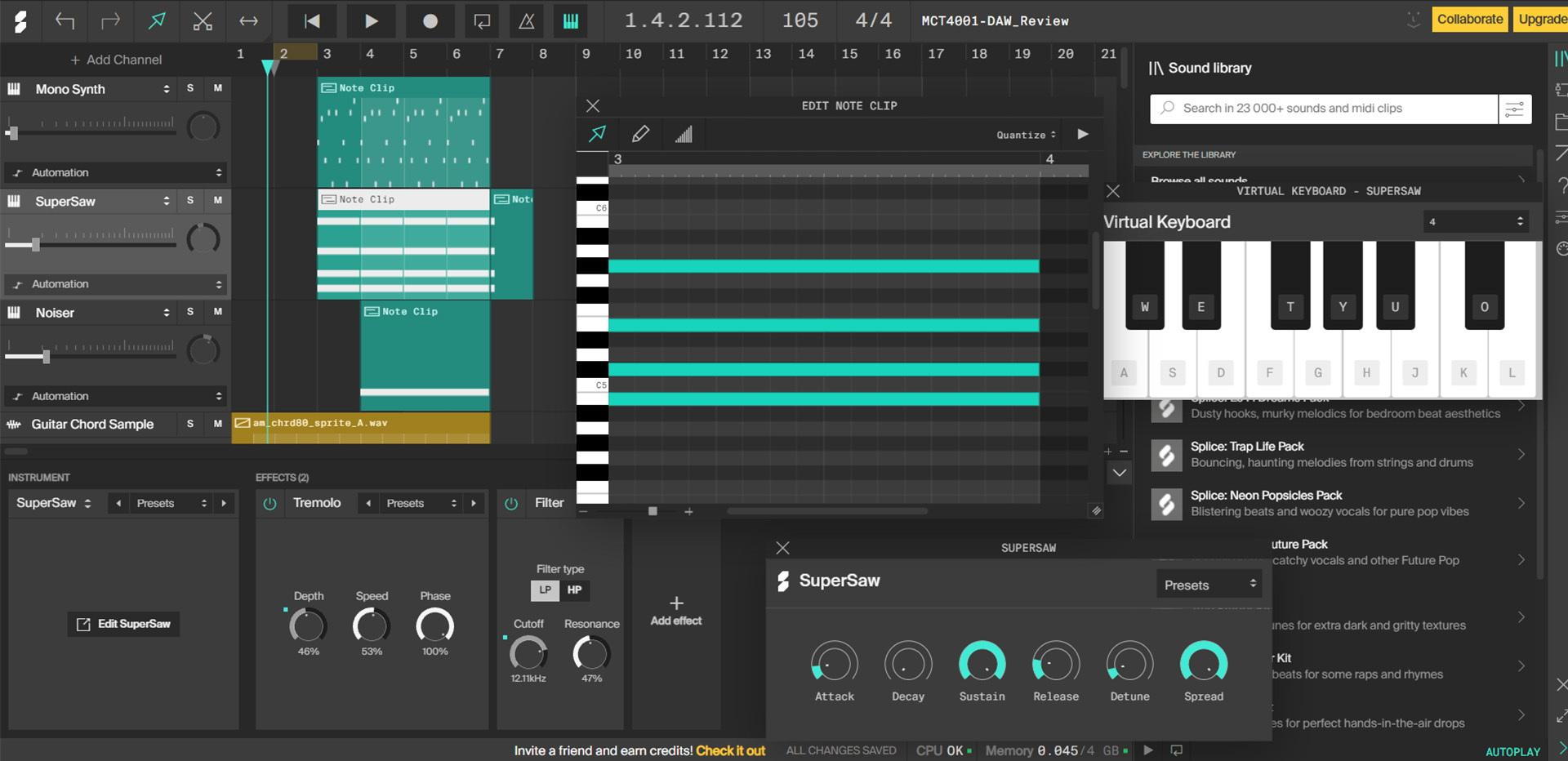Click the undo arrow icon

[x=65, y=20]
